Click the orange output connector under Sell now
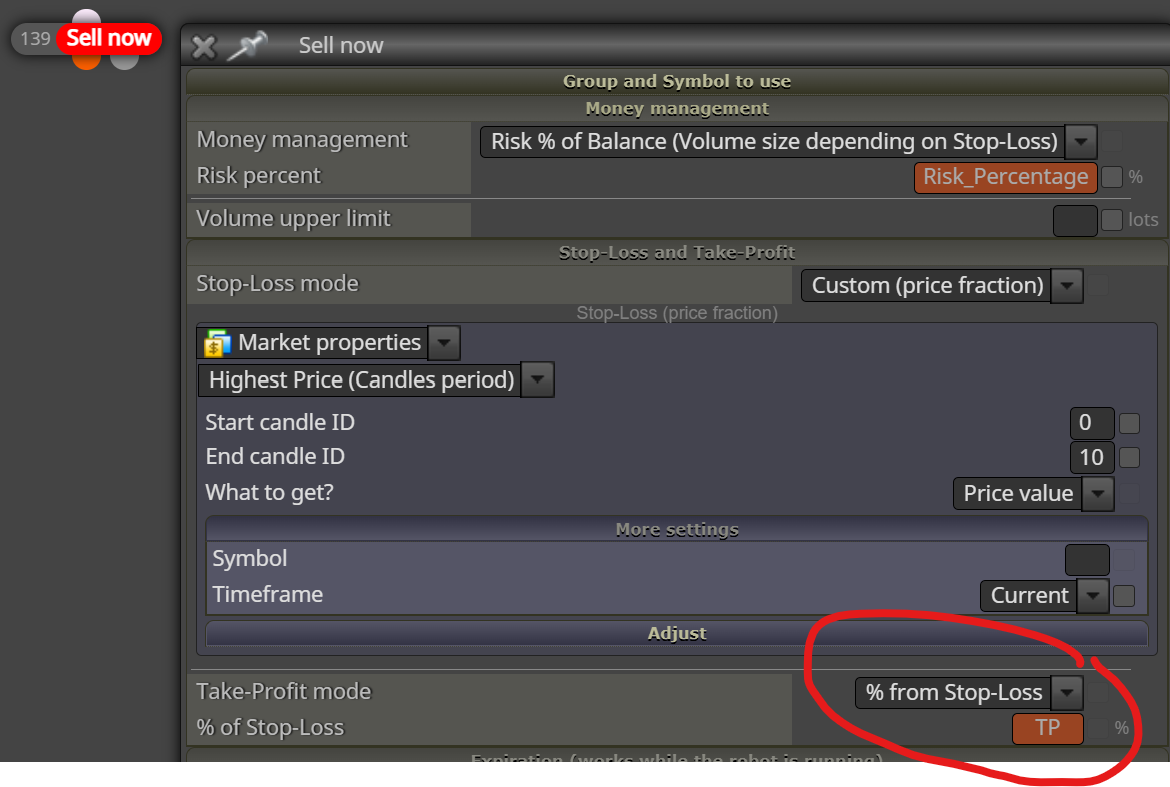Screen dimensions: 1170x787 (x=87, y=61)
